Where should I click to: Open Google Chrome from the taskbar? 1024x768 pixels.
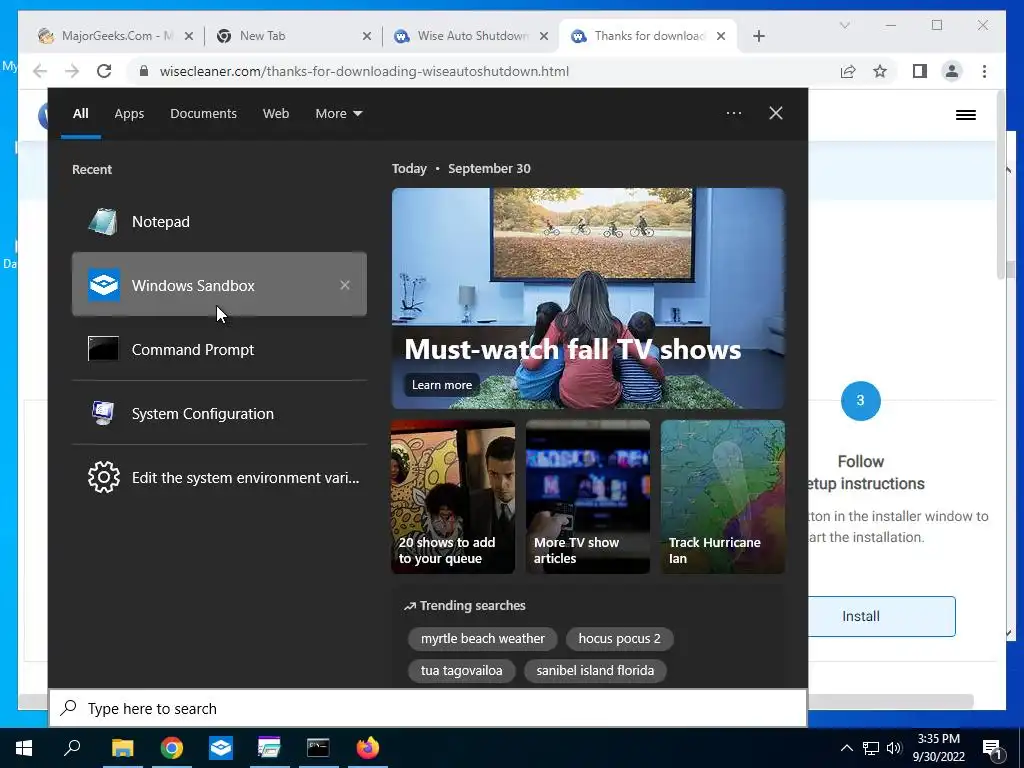[172, 748]
